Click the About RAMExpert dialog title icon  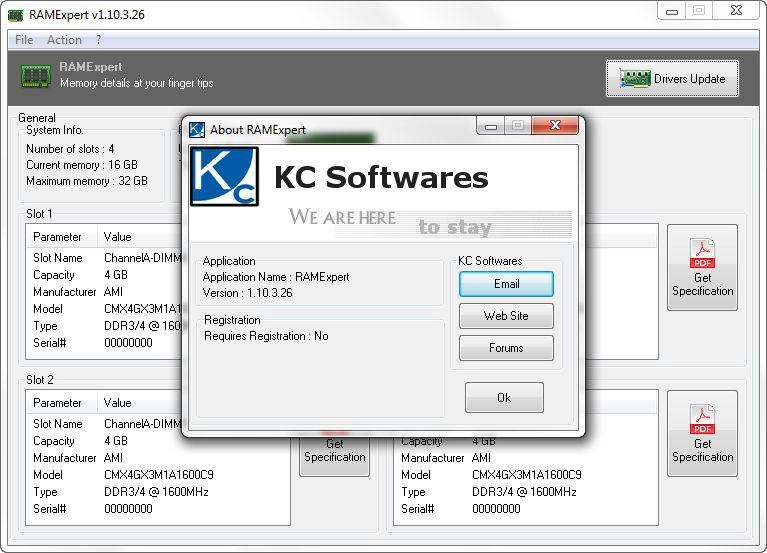coord(197,130)
